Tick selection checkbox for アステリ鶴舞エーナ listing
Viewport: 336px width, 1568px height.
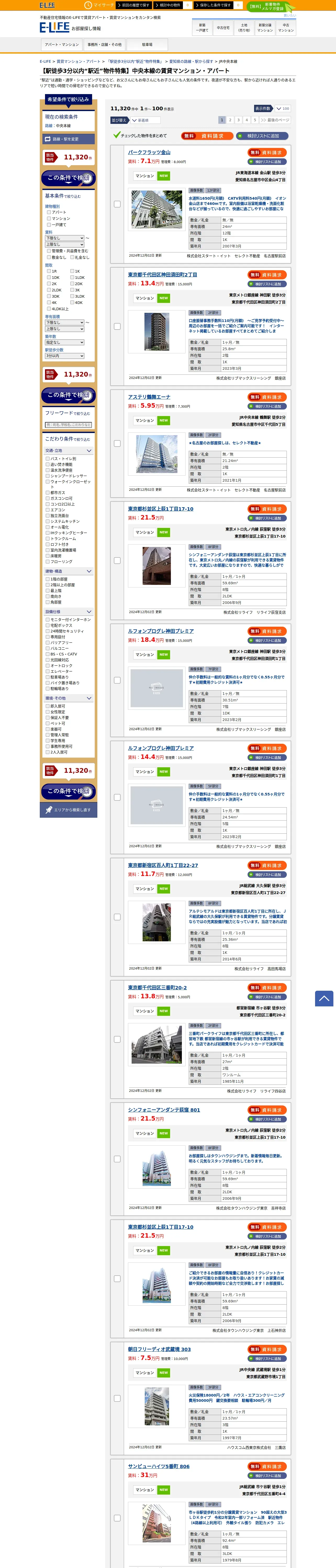[x=117, y=443]
